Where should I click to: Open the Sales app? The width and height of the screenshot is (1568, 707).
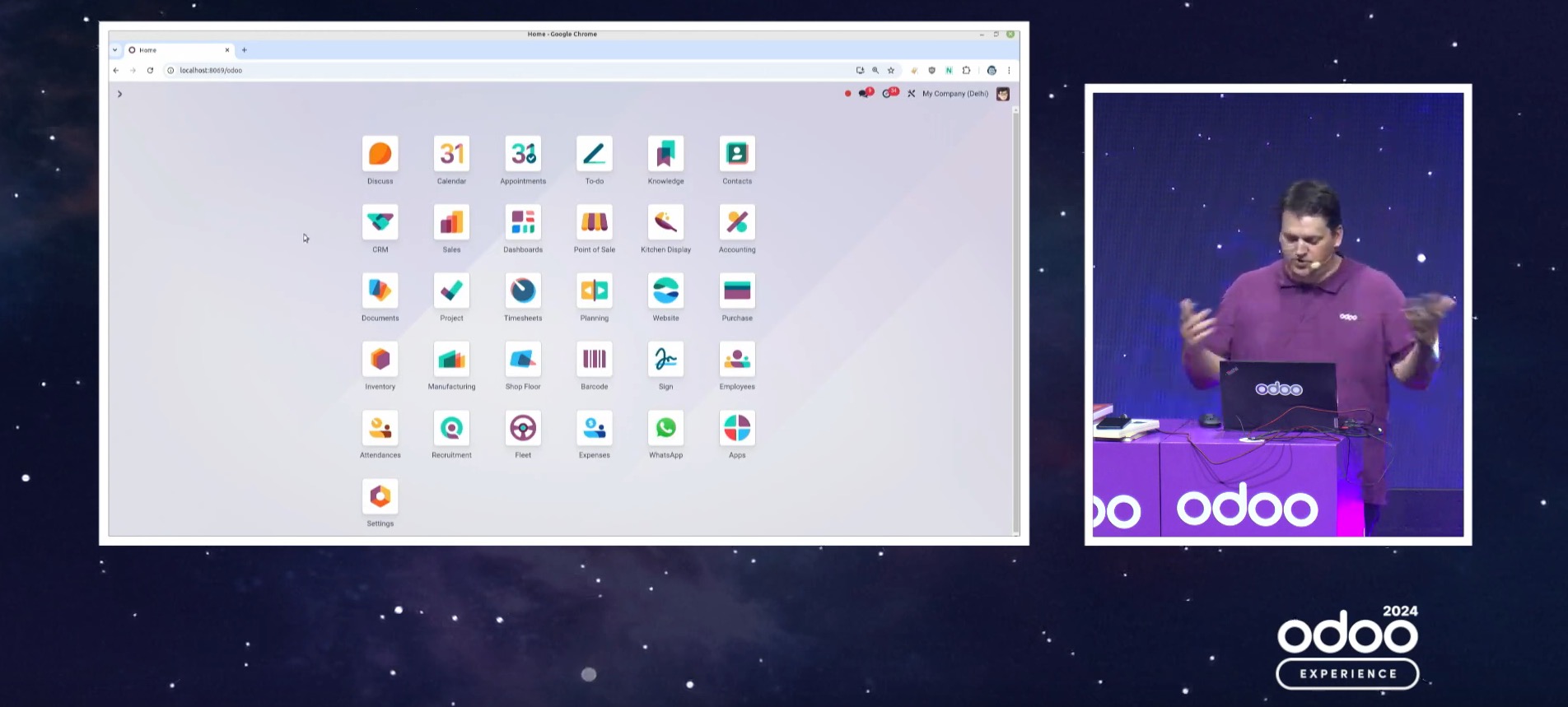451,222
